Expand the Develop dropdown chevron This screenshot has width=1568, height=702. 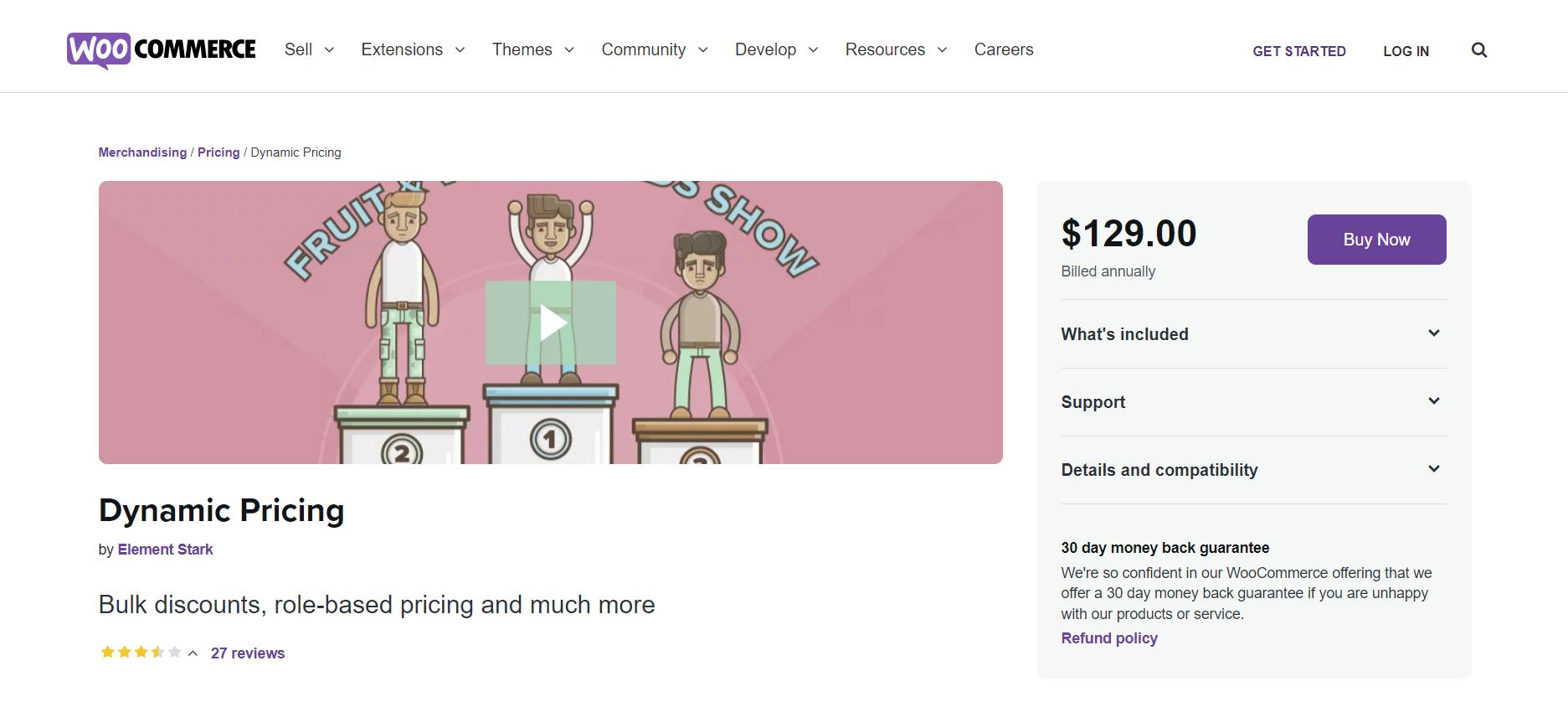click(x=813, y=50)
